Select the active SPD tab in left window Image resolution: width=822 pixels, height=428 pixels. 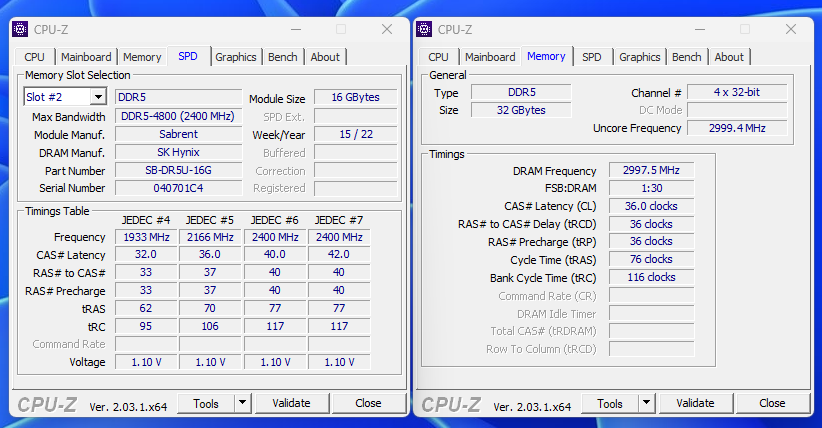(188, 56)
